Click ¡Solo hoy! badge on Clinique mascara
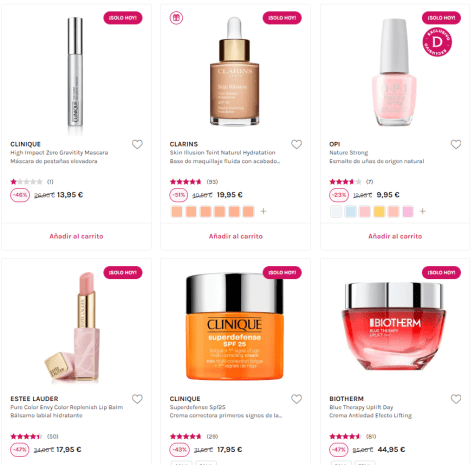The height and width of the screenshot is (465, 475). [123, 18]
